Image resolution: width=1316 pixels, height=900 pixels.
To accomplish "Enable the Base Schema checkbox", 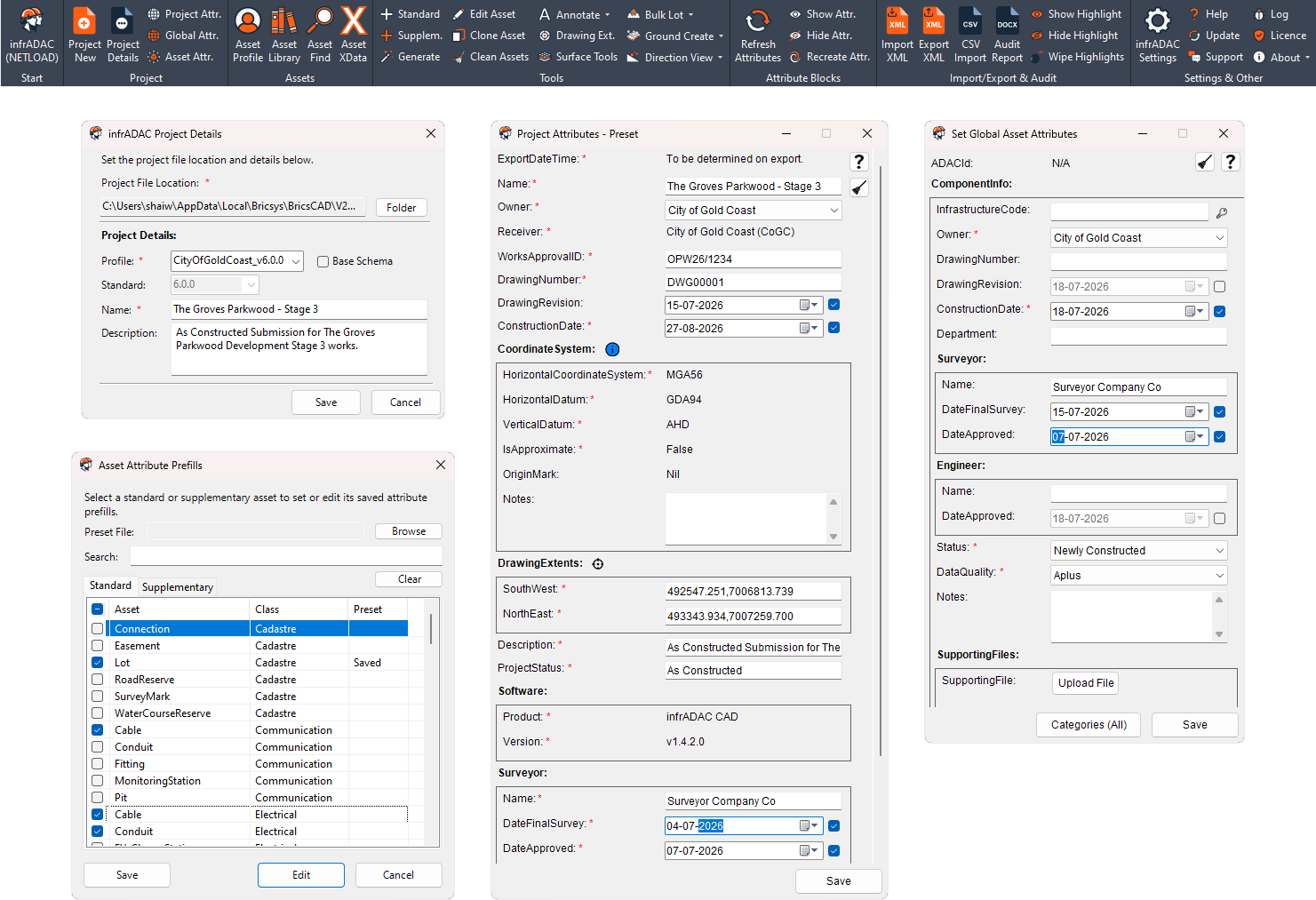I will 323,261.
